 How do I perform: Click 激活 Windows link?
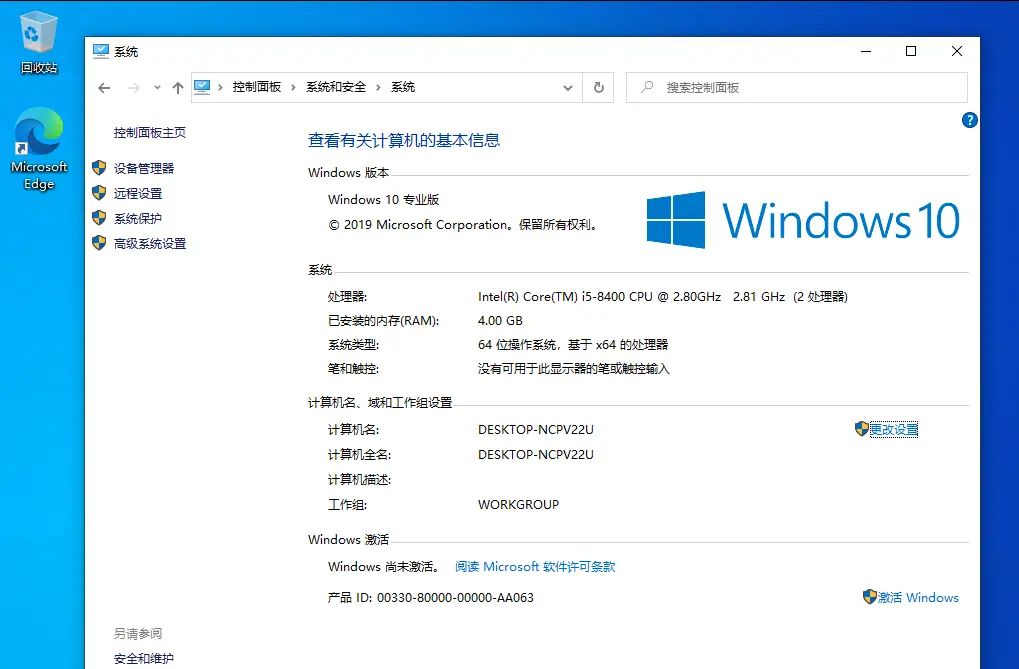click(x=918, y=597)
